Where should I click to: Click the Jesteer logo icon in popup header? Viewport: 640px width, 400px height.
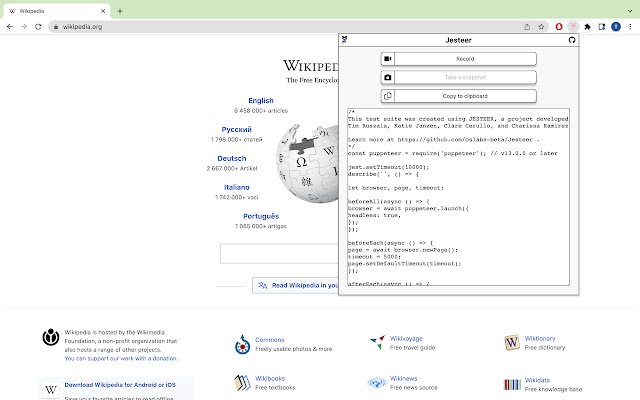pyautogui.click(x=344, y=40)
